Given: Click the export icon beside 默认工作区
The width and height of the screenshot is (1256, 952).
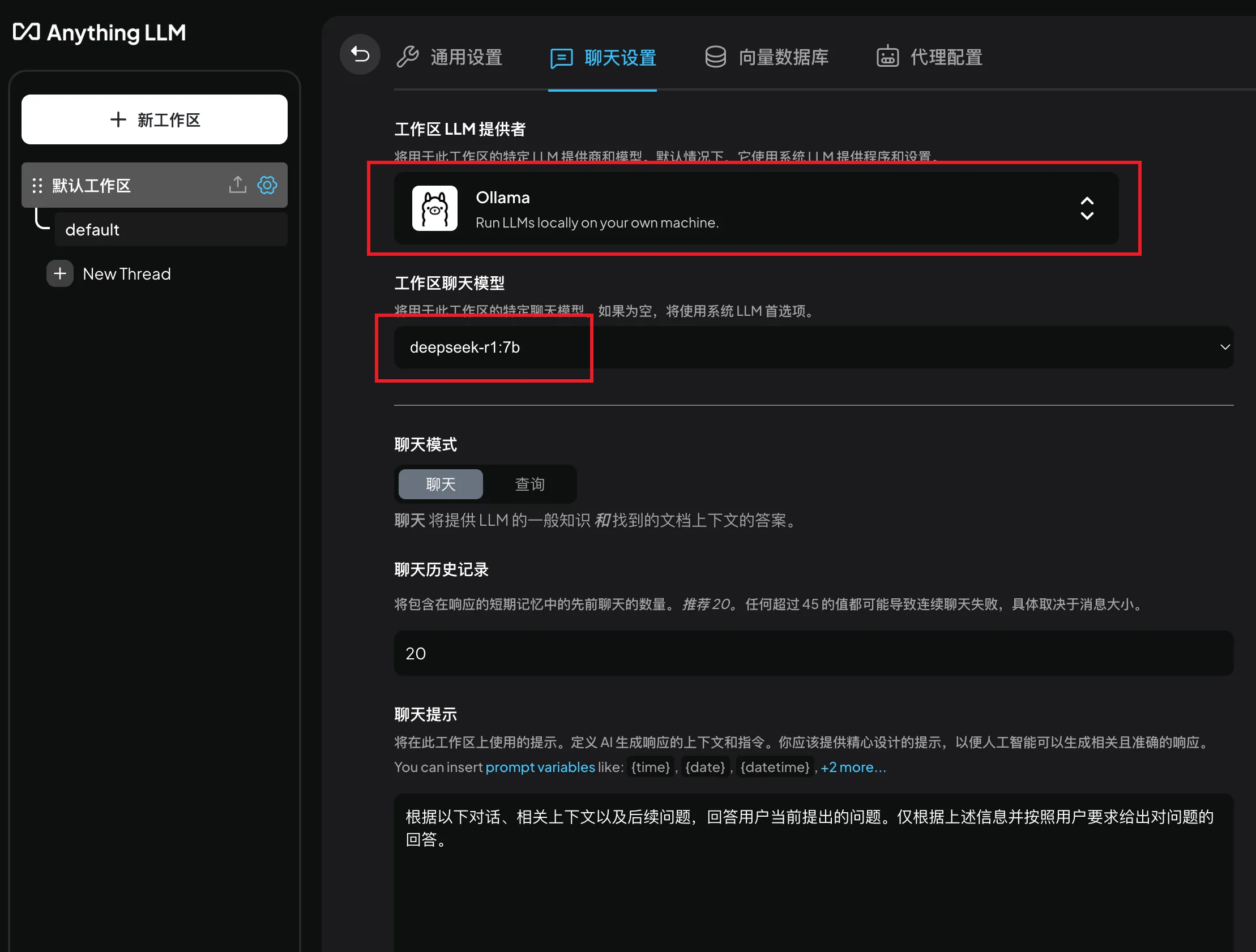Looking at the screenshot, I should [x=237, y=185].
